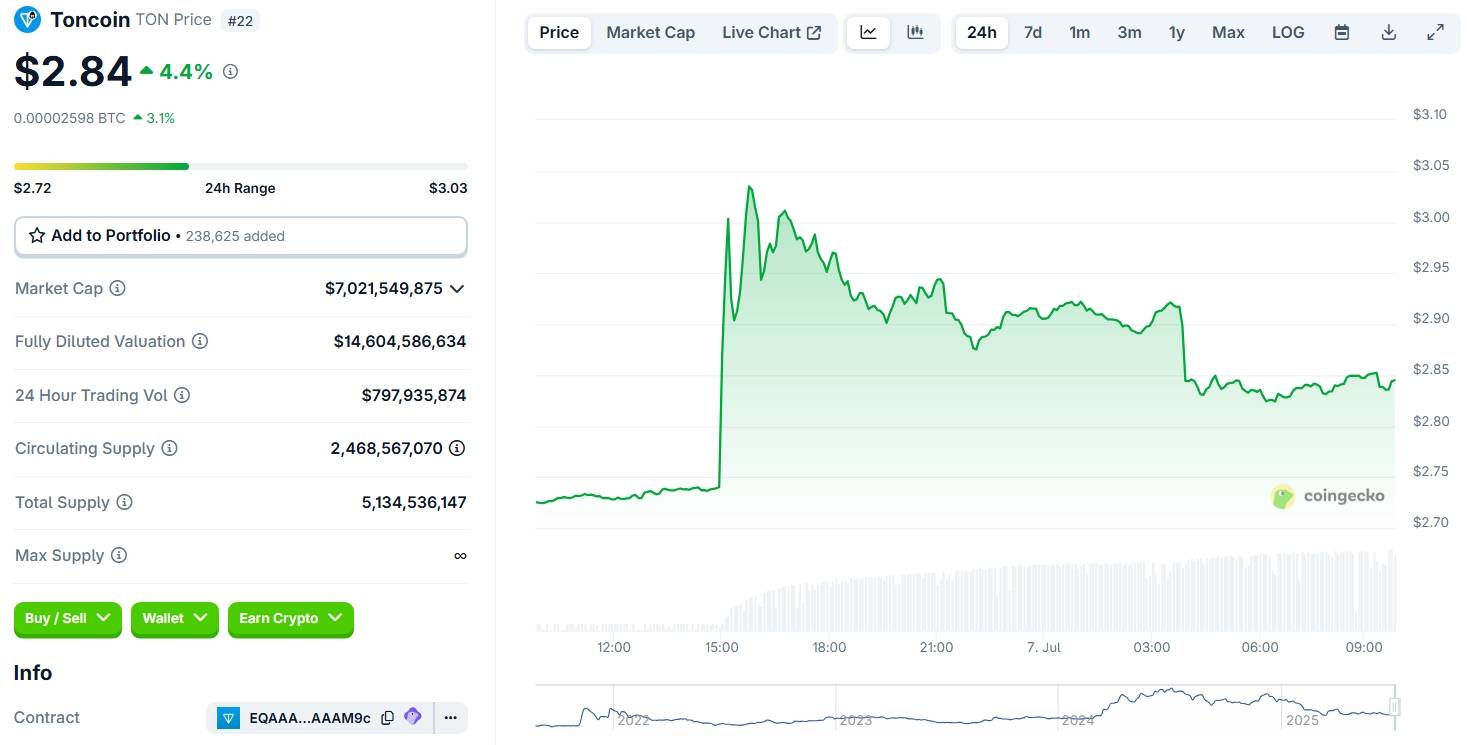1467x745 pixels.
Task: Click the TON chain icon in contract chip
Action: coord(229,718)
